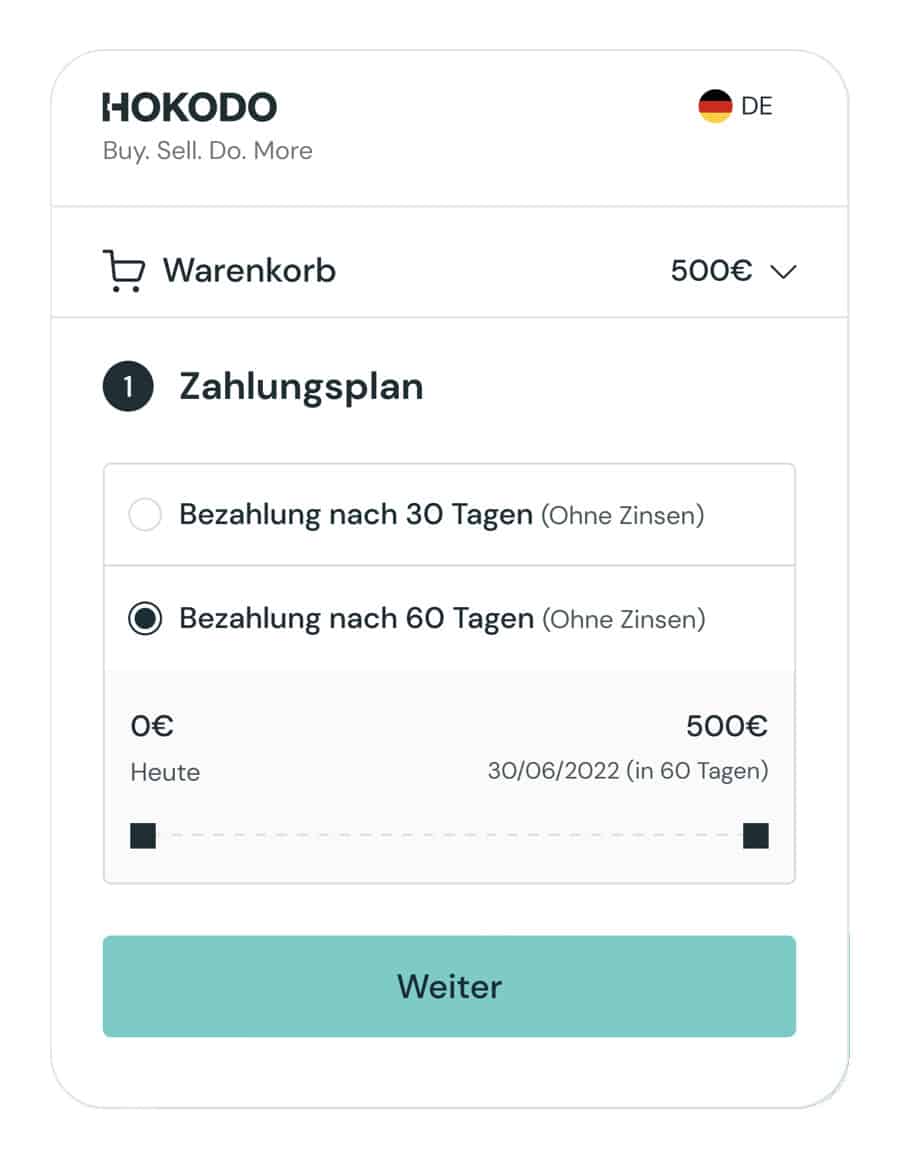The image size is (900, 1160).
Task: Open the DE language selector
Action: tap(736, 106)
